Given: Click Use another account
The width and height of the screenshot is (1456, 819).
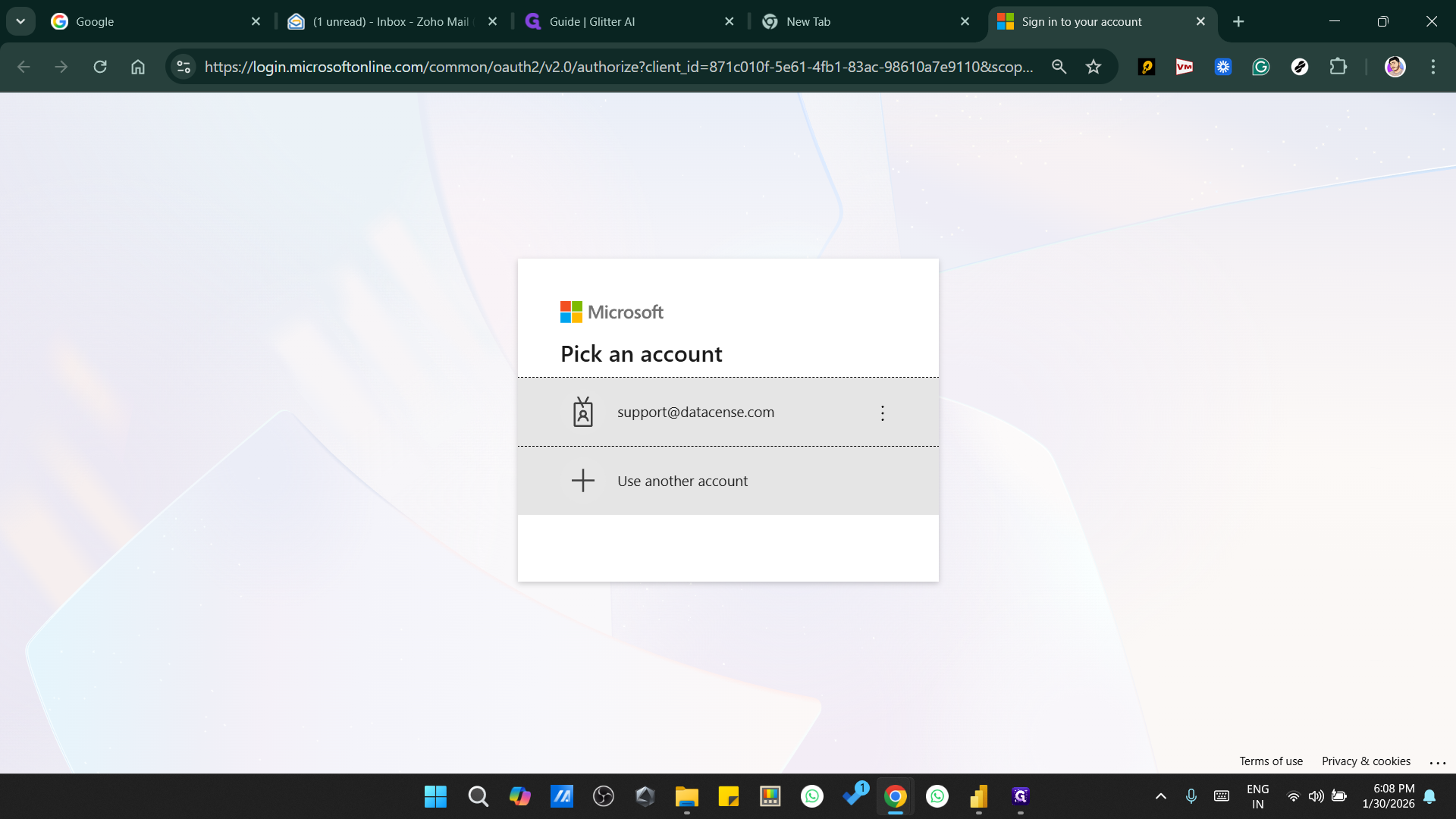Looking at the screenshot, I should point(681,480).
